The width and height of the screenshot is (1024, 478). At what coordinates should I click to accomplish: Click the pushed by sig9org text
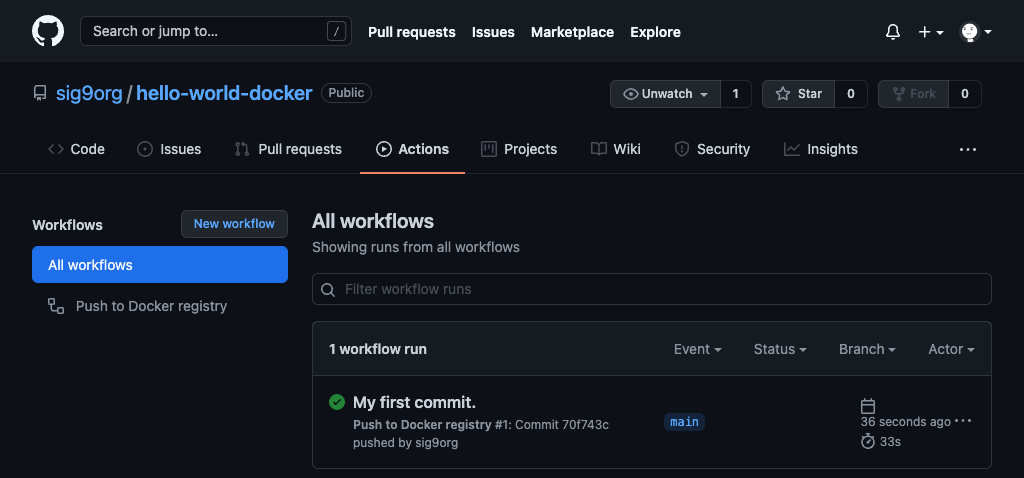[406, 443]
